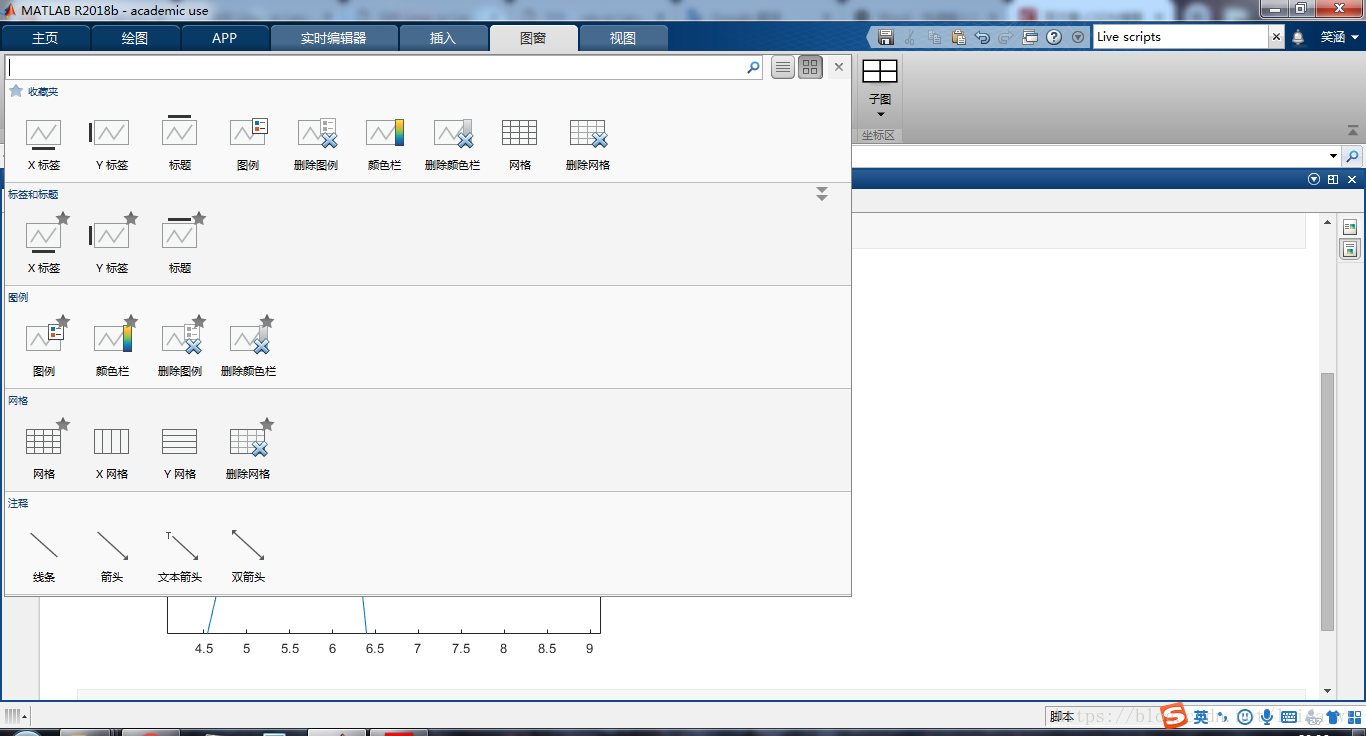Add 颜色栏 from the 收藏夹 favorites row
This screenshot has width=1366, height=736.
(384, 144)
